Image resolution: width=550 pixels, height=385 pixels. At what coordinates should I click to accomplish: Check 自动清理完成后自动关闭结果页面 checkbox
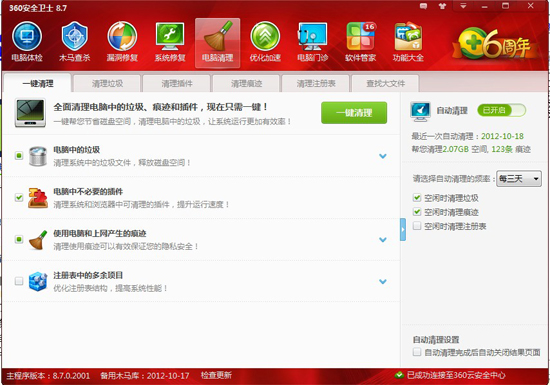coord(417,352)
